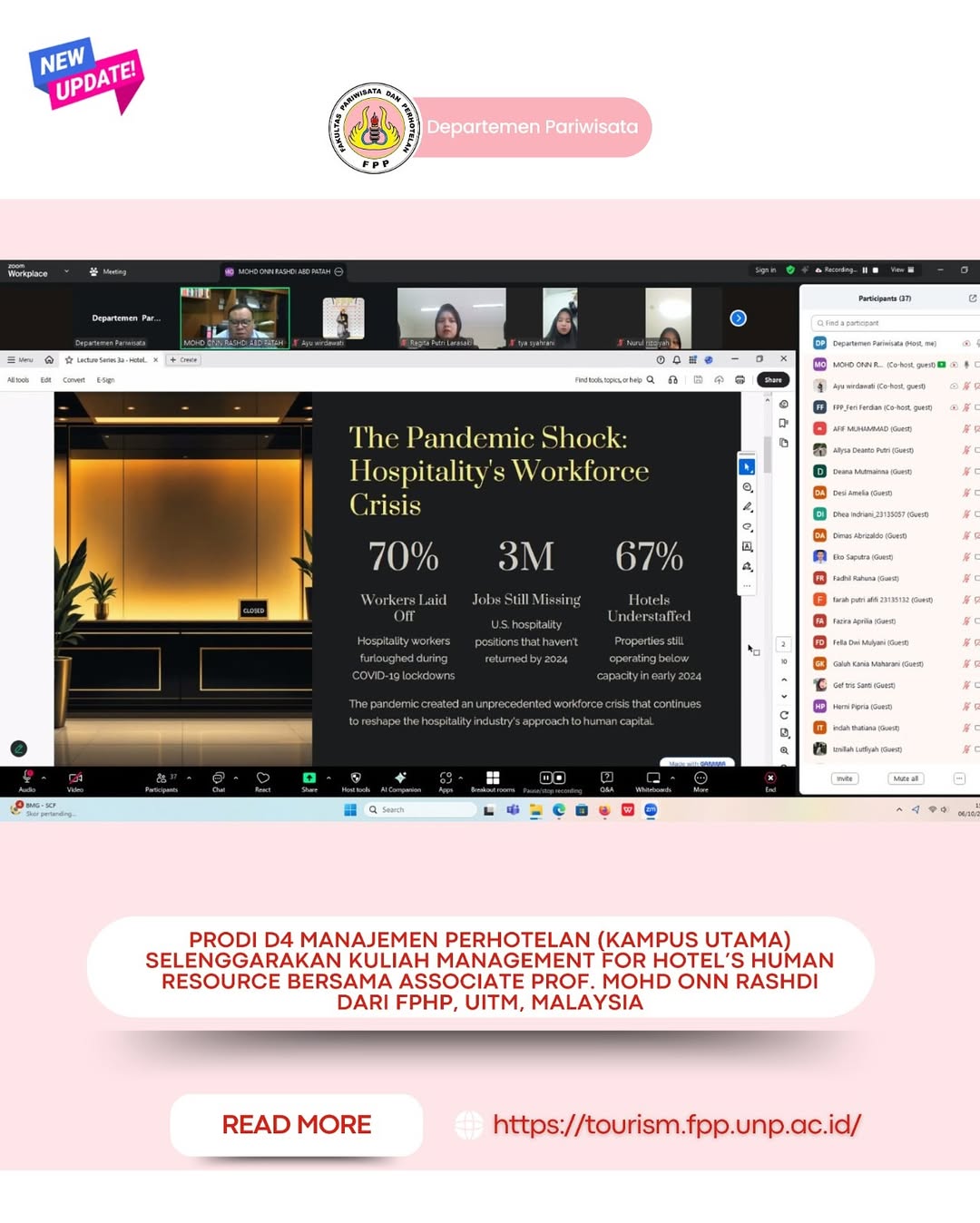Expand the Chat options arrow

236,778
